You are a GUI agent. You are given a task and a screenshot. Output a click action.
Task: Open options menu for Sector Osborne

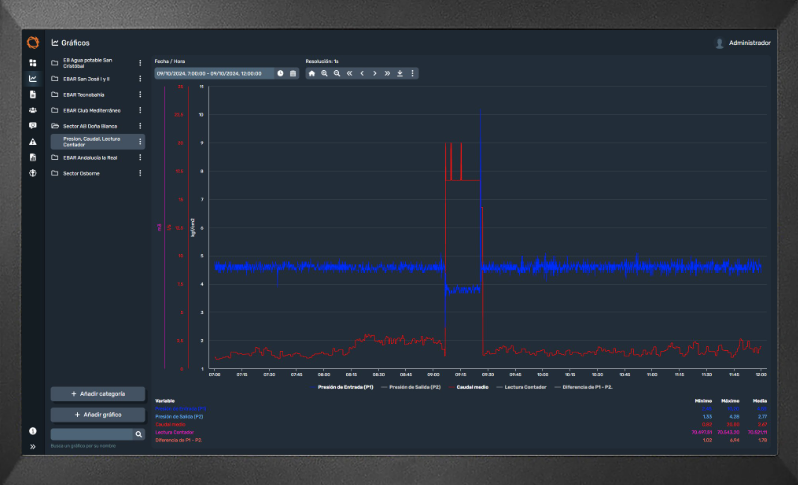click(x=140, y=173)
